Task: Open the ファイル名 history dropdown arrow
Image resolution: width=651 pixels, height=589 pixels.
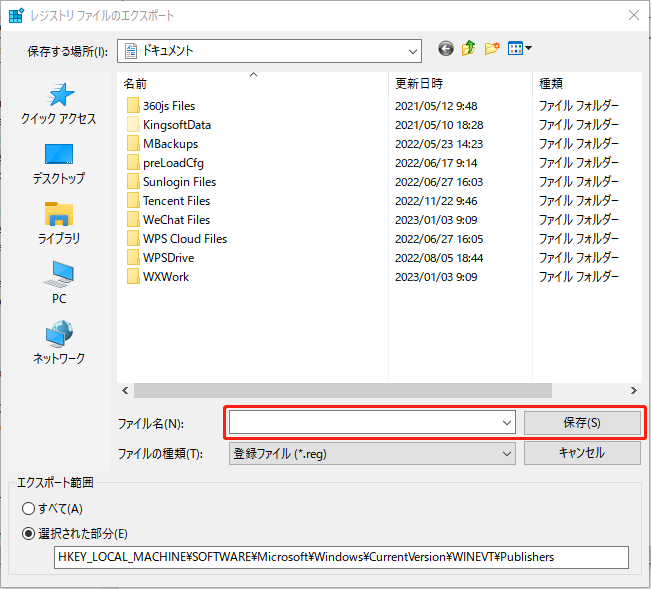Action: coord(507,423)
